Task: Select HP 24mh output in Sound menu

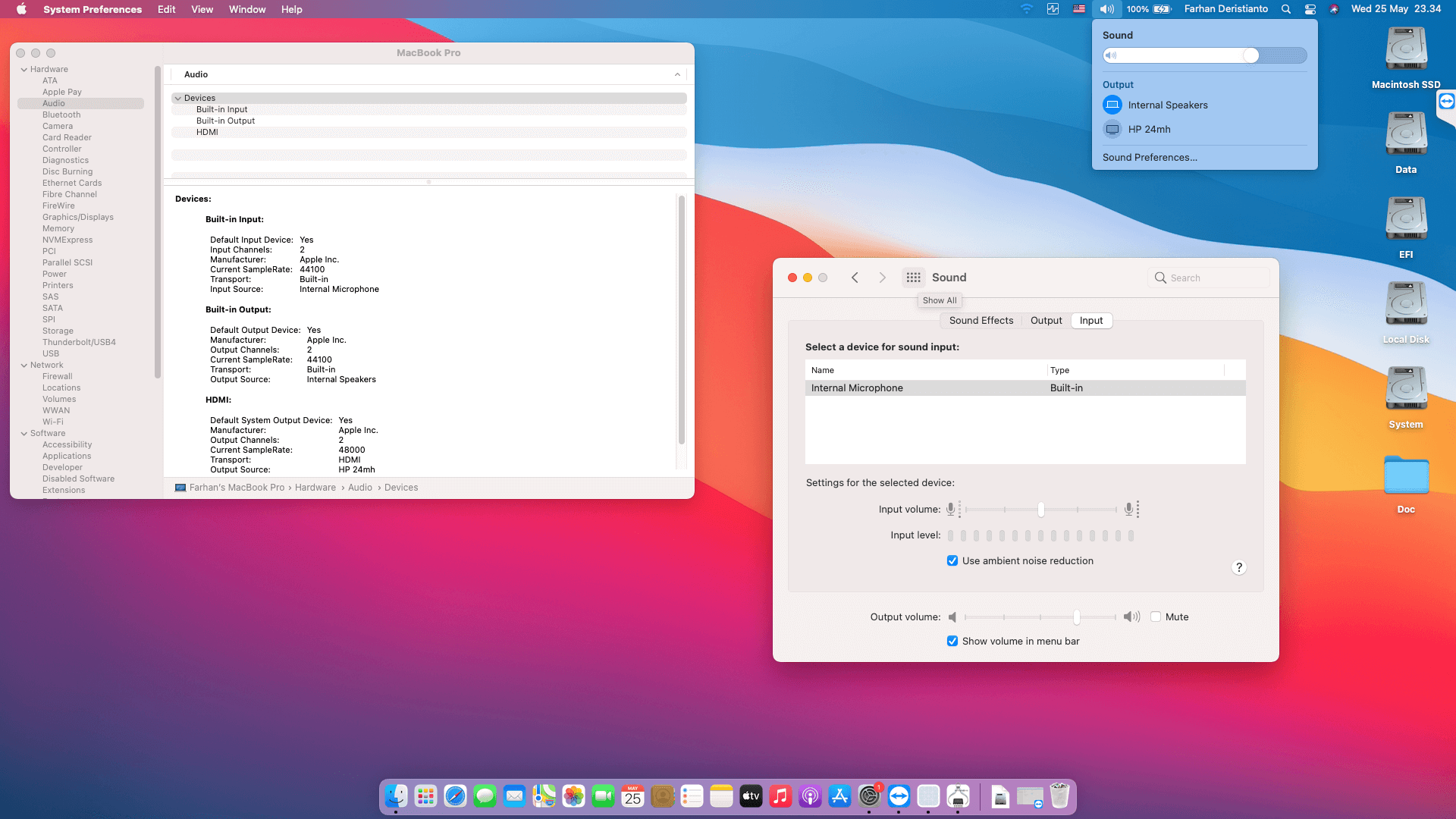Action: pyautogui.click(x=1204, y=130)
